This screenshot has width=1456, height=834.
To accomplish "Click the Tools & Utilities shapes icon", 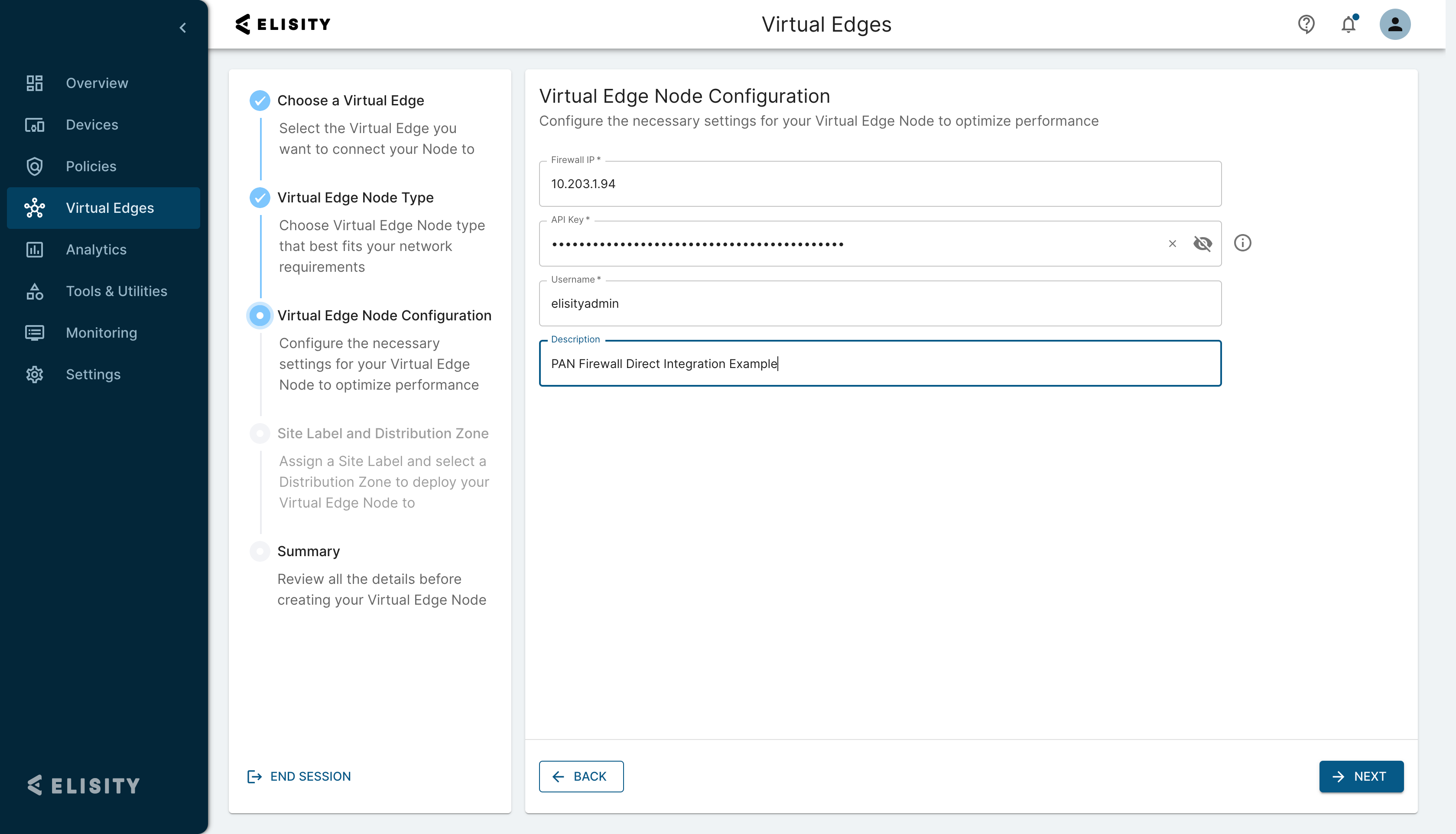I will point(34,291).
